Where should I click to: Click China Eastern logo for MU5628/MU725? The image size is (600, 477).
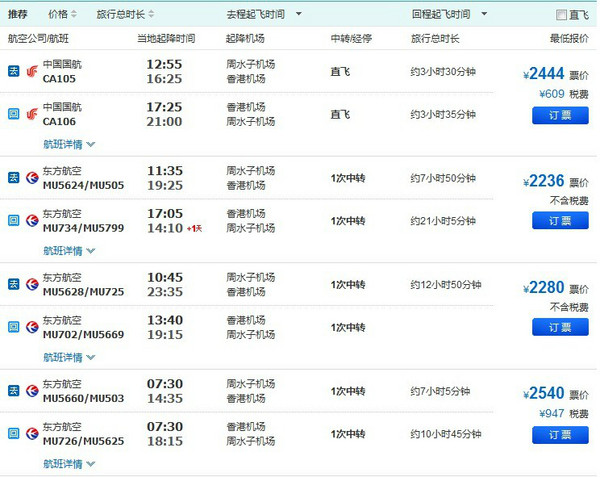coord(32,284)
